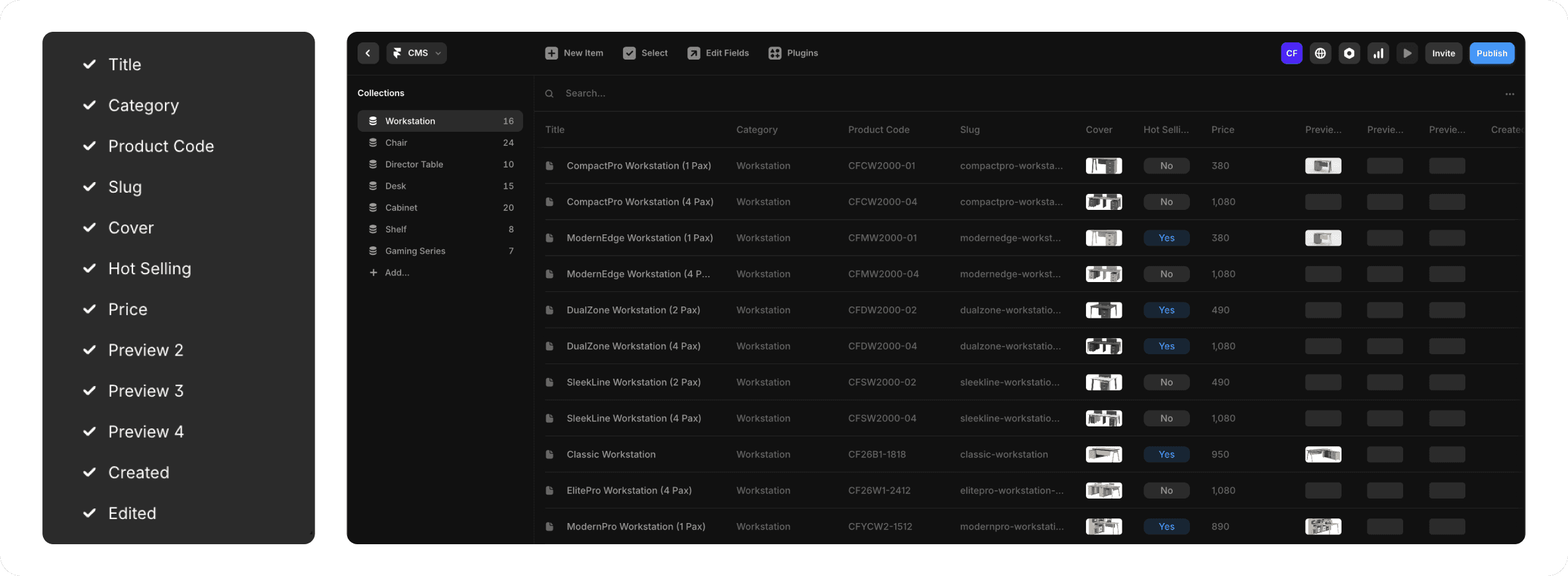
Task: Open SleekLine Workstation (2 Pax) item
Action: (634, 382)
